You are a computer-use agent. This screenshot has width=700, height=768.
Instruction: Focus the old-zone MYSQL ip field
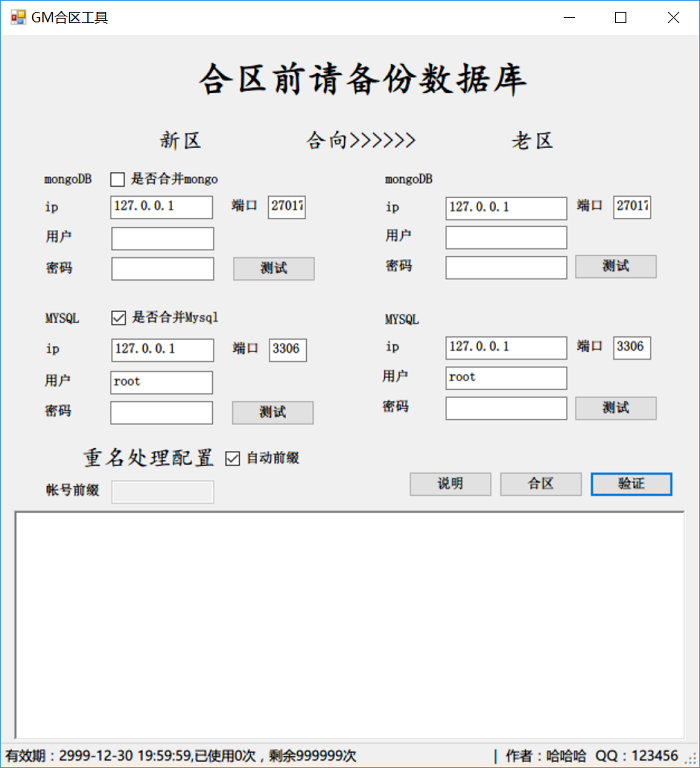tap(507, 348)
